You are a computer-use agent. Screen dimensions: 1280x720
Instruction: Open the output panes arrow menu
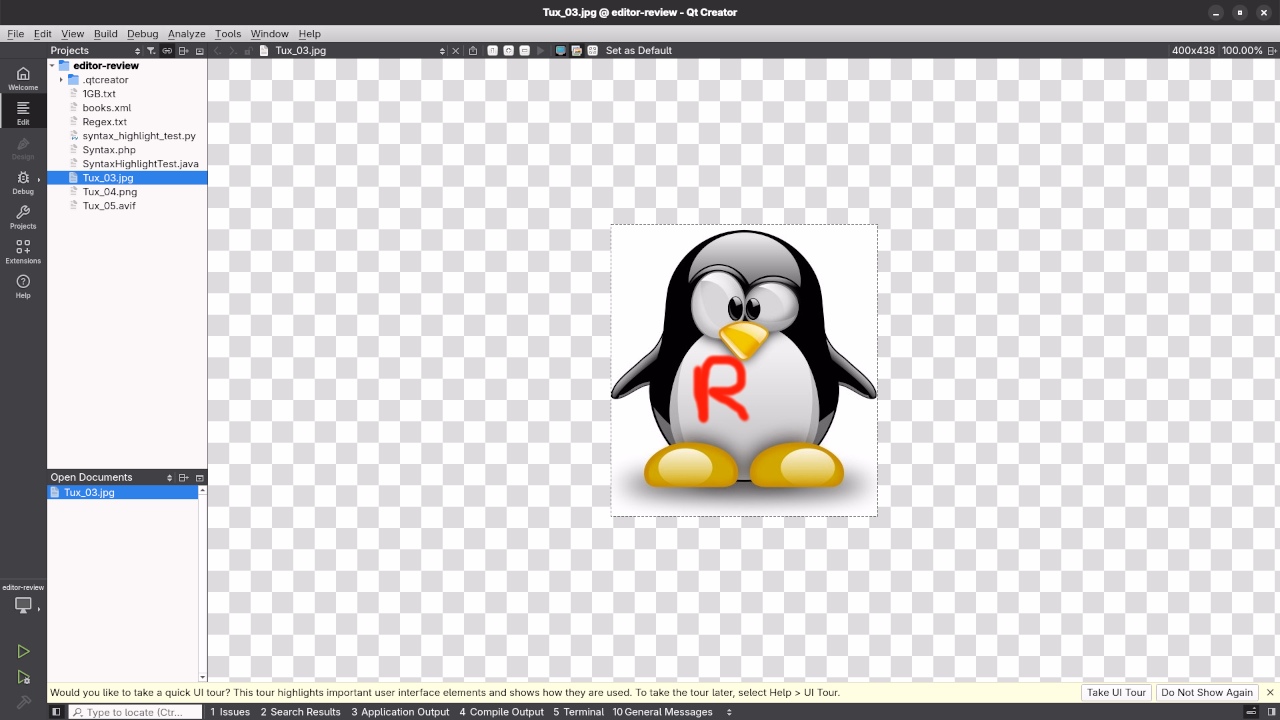click(x=729, y=712)
